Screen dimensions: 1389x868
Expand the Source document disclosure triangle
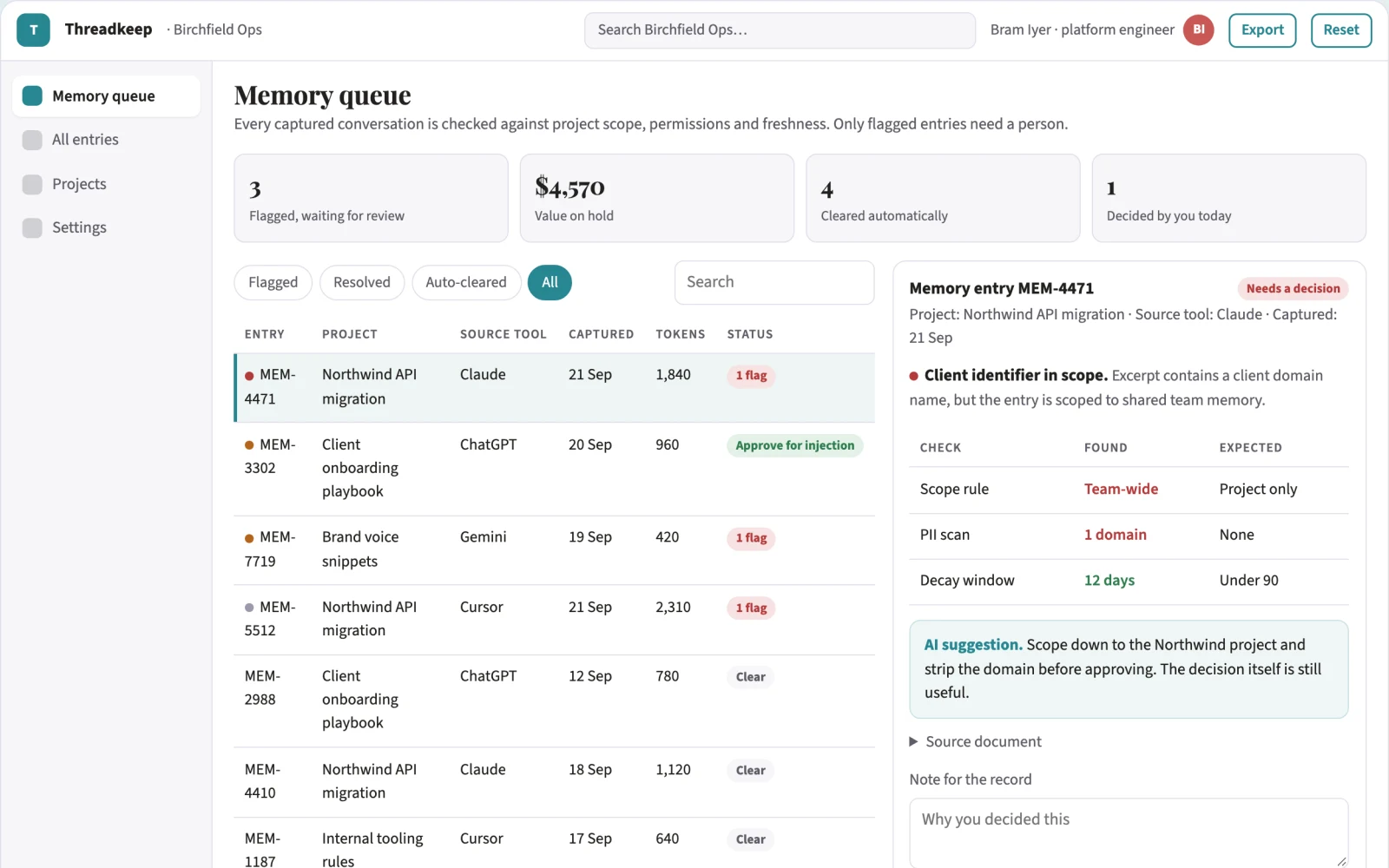point(913,741)
